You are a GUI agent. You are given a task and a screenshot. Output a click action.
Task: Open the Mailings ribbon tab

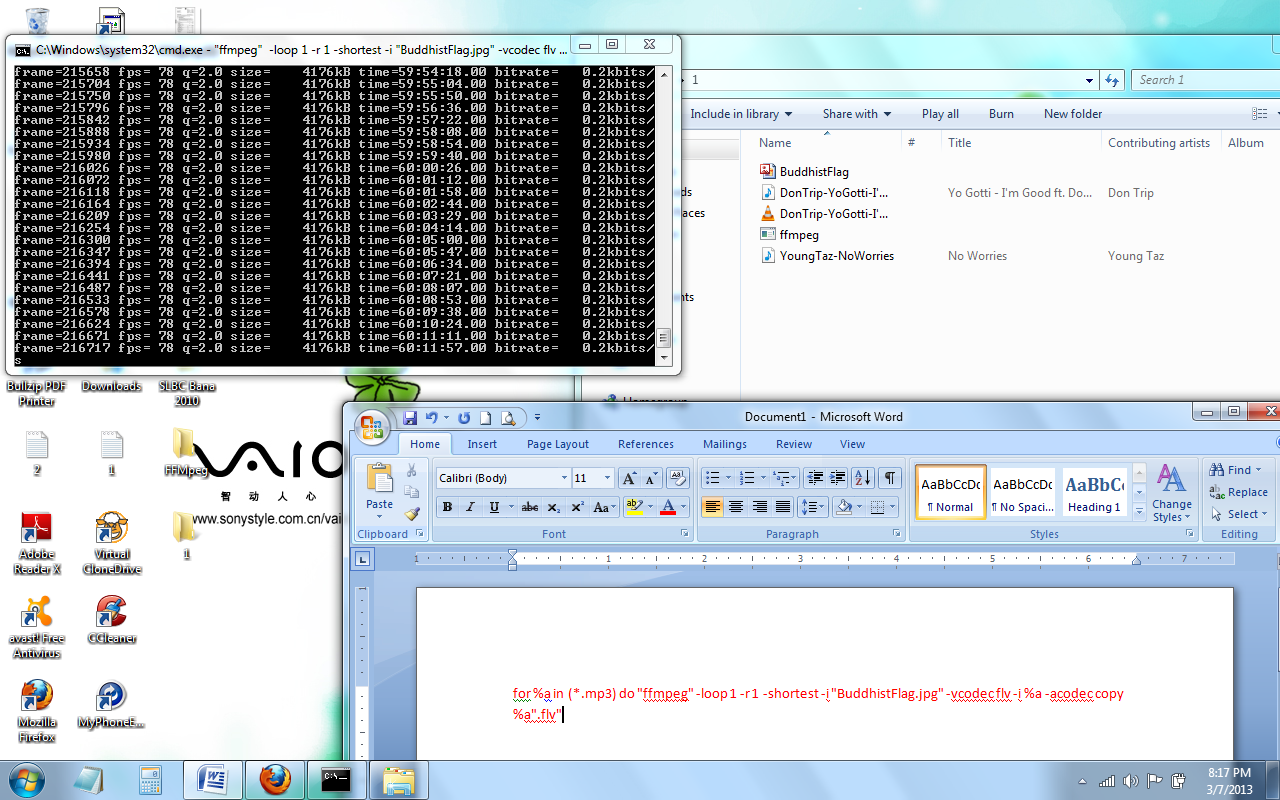click(725, 444)
